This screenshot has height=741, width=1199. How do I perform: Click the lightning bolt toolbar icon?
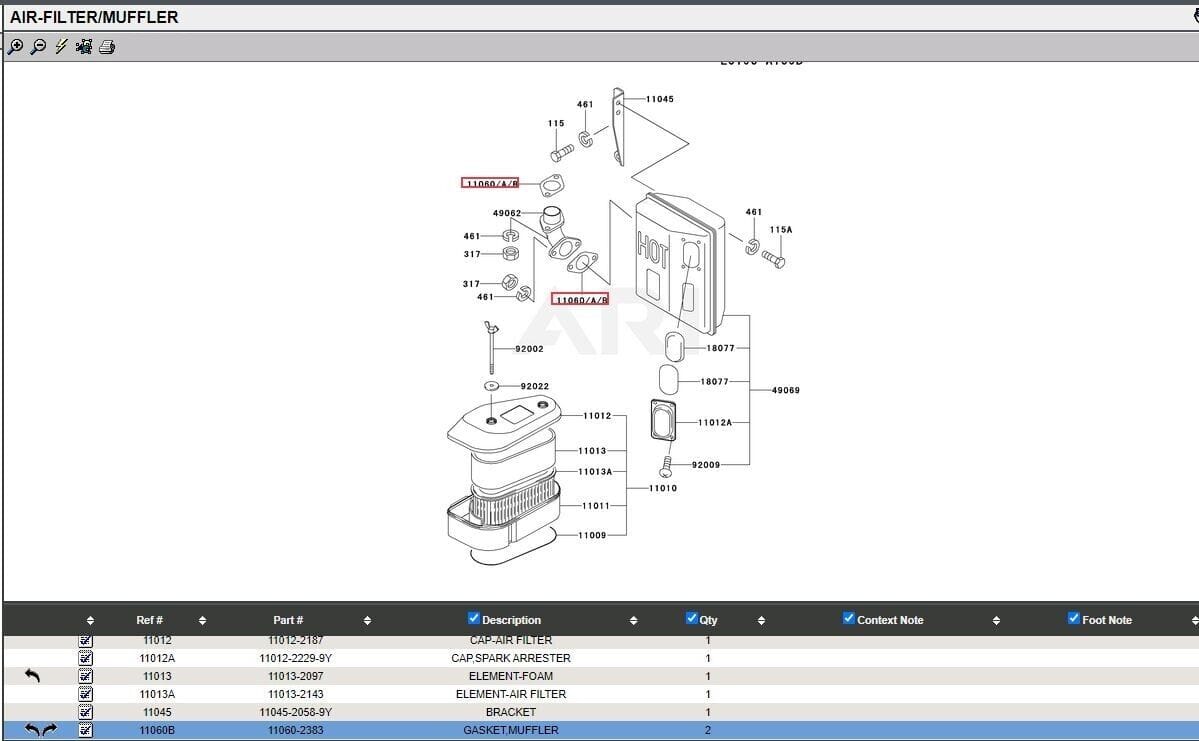pos(61,47)
